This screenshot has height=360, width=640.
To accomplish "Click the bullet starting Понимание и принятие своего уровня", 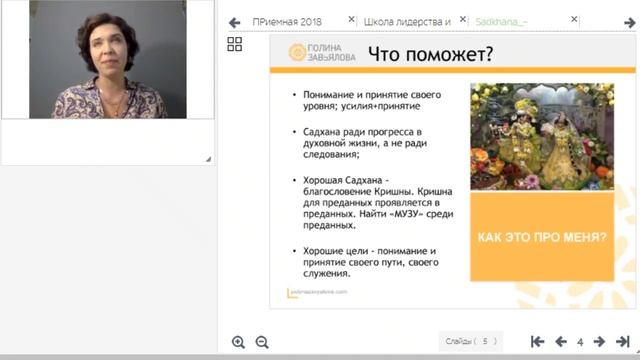I will pyautogui.click(x=372, y=100).
